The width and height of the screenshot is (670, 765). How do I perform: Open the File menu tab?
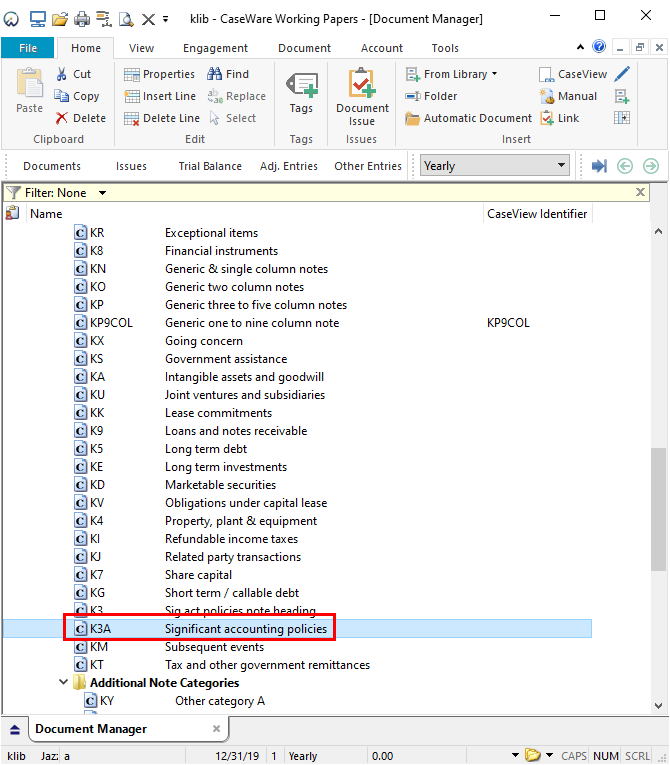click(28, 48)
